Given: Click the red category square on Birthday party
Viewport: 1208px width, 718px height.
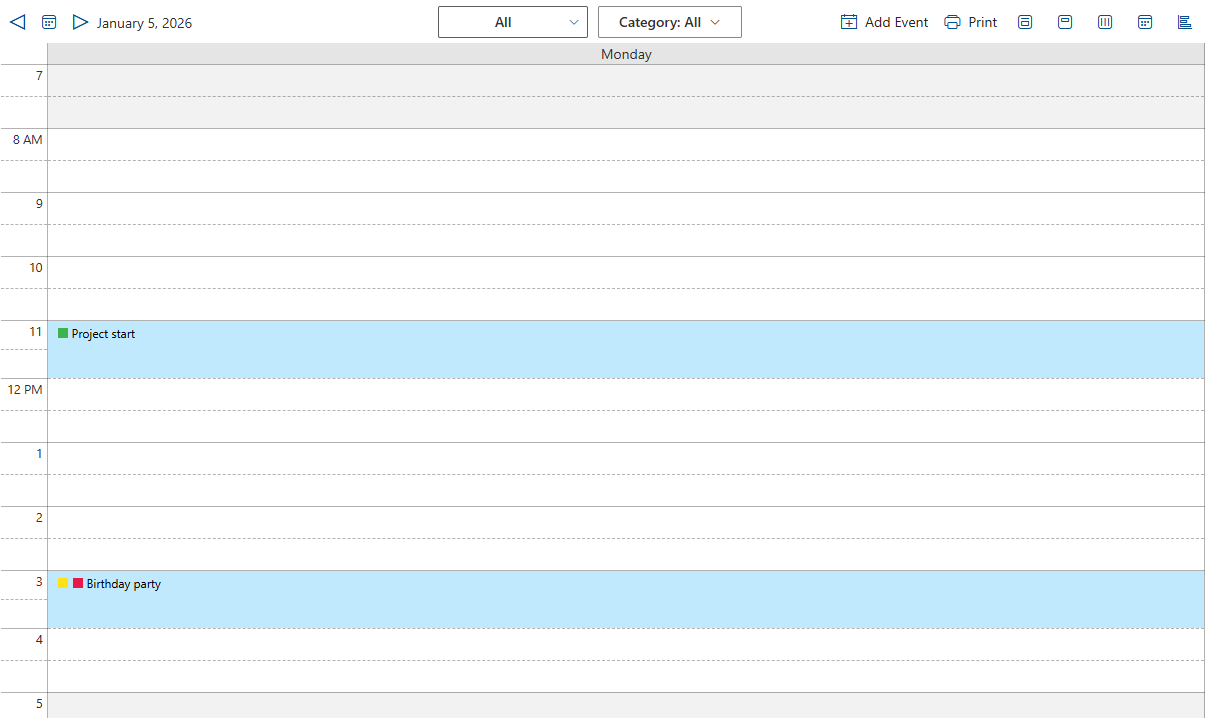Looking at the screenshot, I should [x=78, y=583].
